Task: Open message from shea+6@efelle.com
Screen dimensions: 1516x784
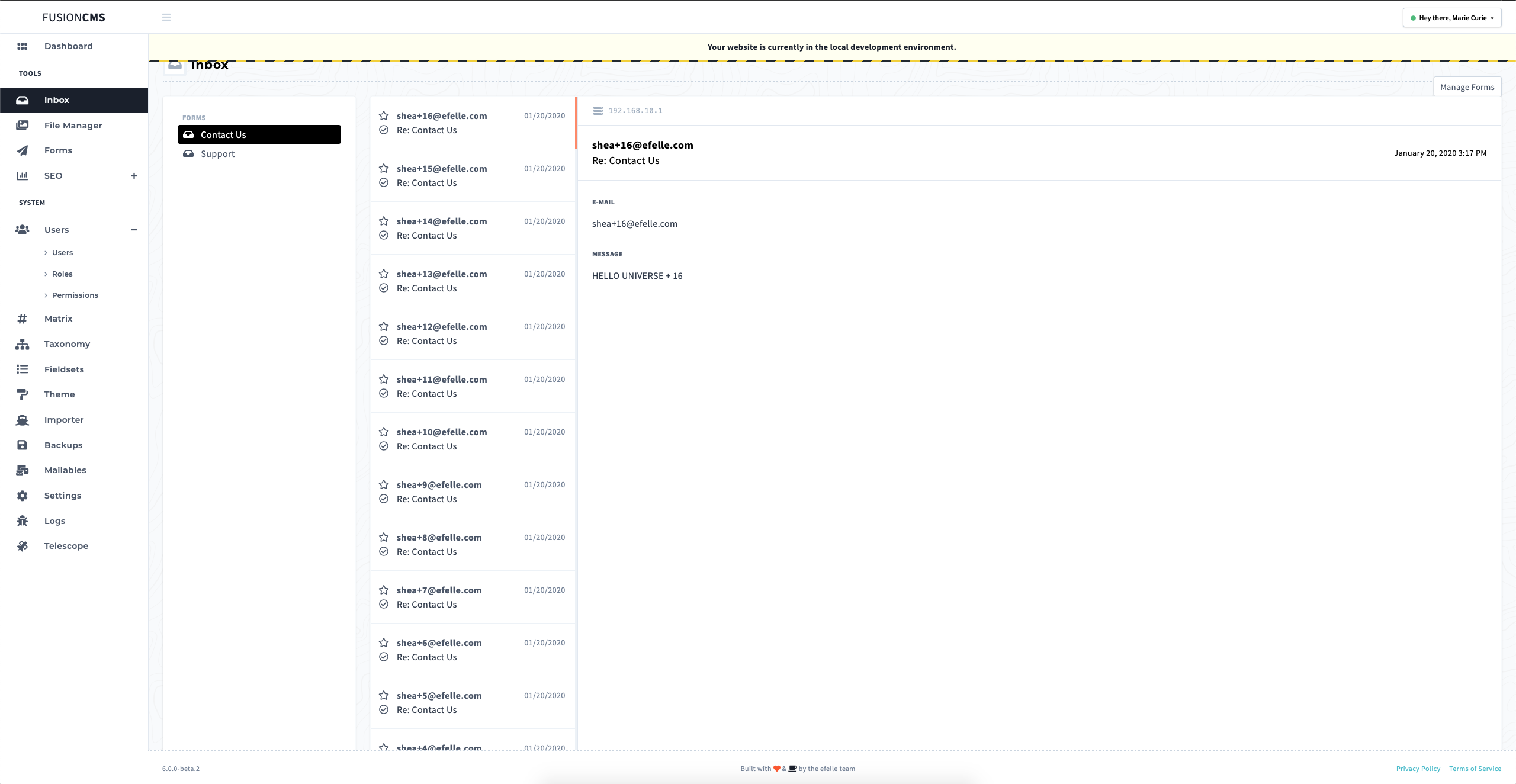Action: (x=473, y=650)
